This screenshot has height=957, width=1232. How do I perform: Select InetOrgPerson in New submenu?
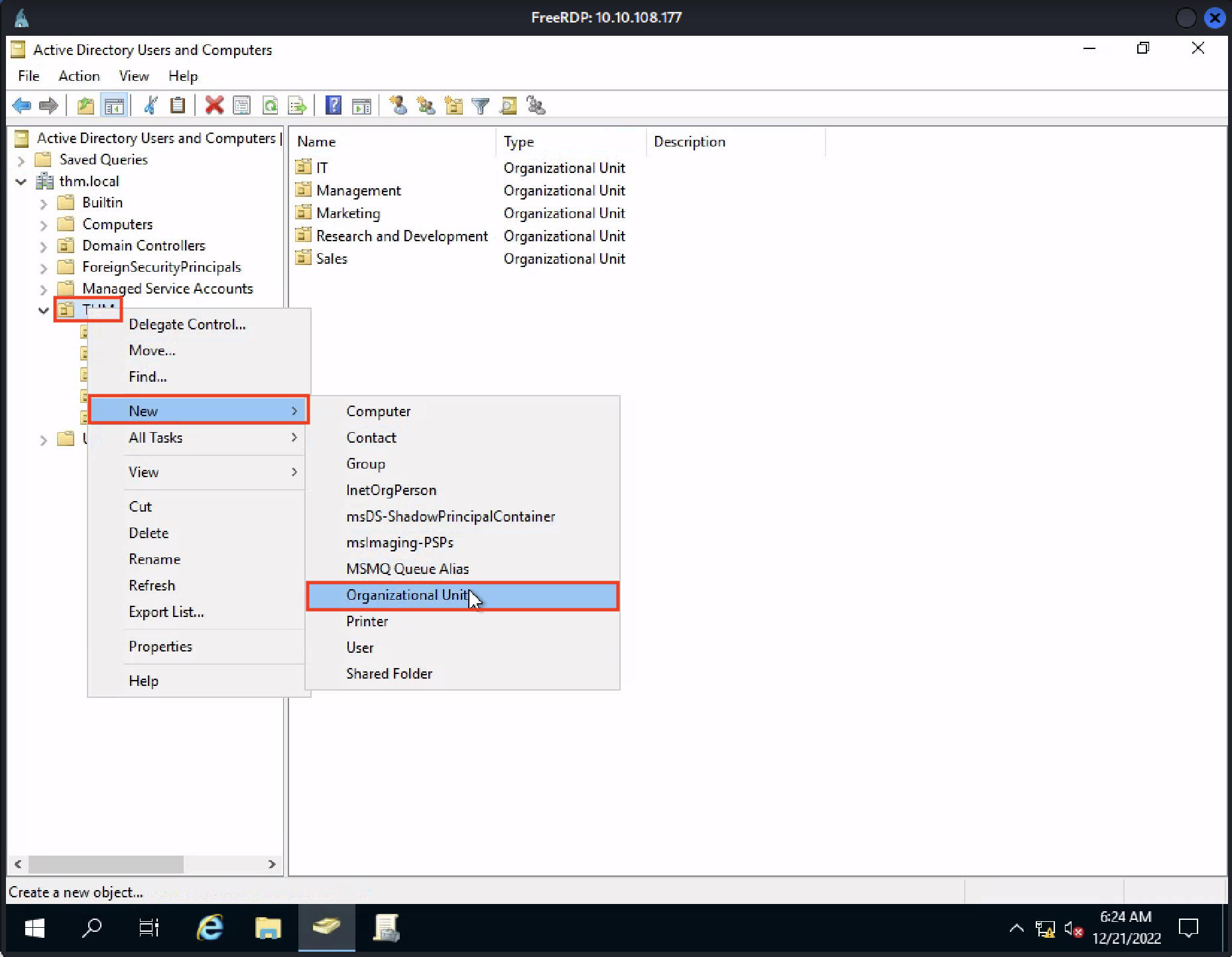pyautogui.click(x=463, y=490)
